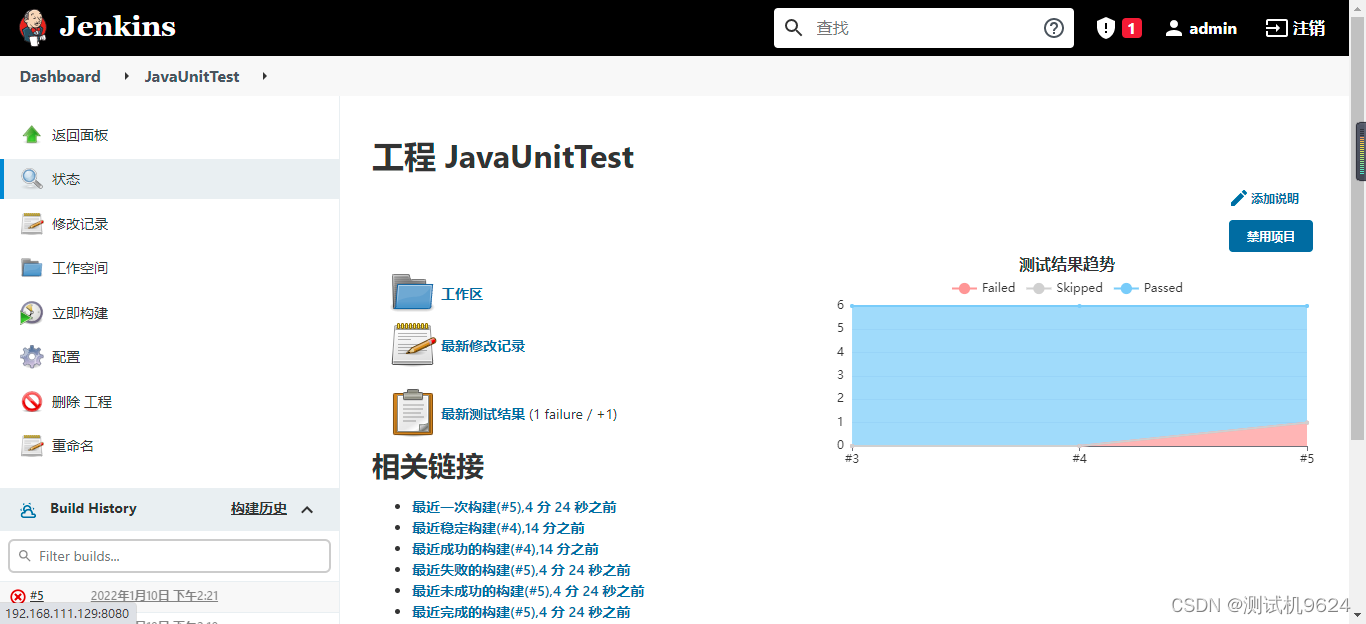Collapse the Build History chevron

click(x=307, y=509)
